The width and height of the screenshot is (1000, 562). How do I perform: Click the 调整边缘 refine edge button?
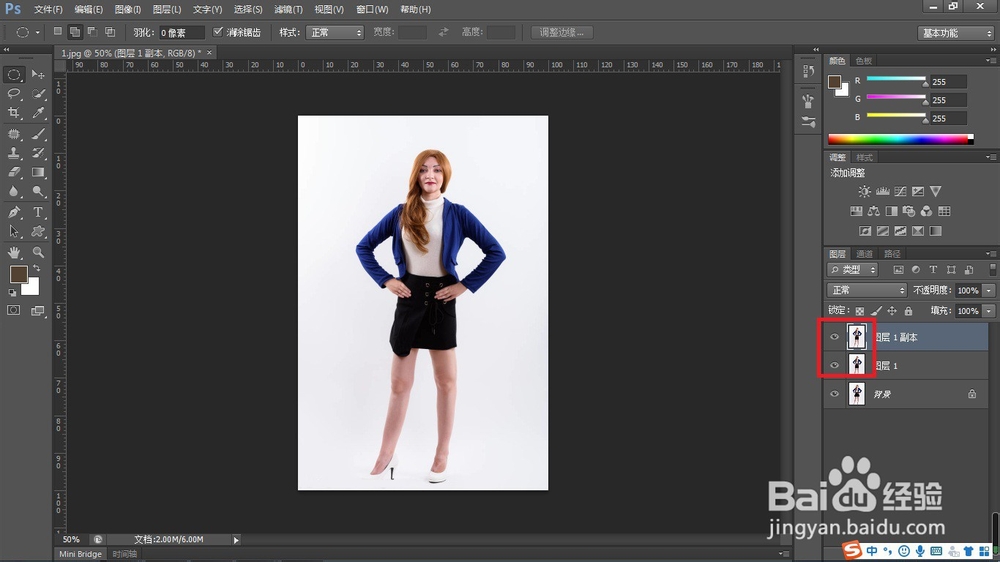(x=562, y=33)
